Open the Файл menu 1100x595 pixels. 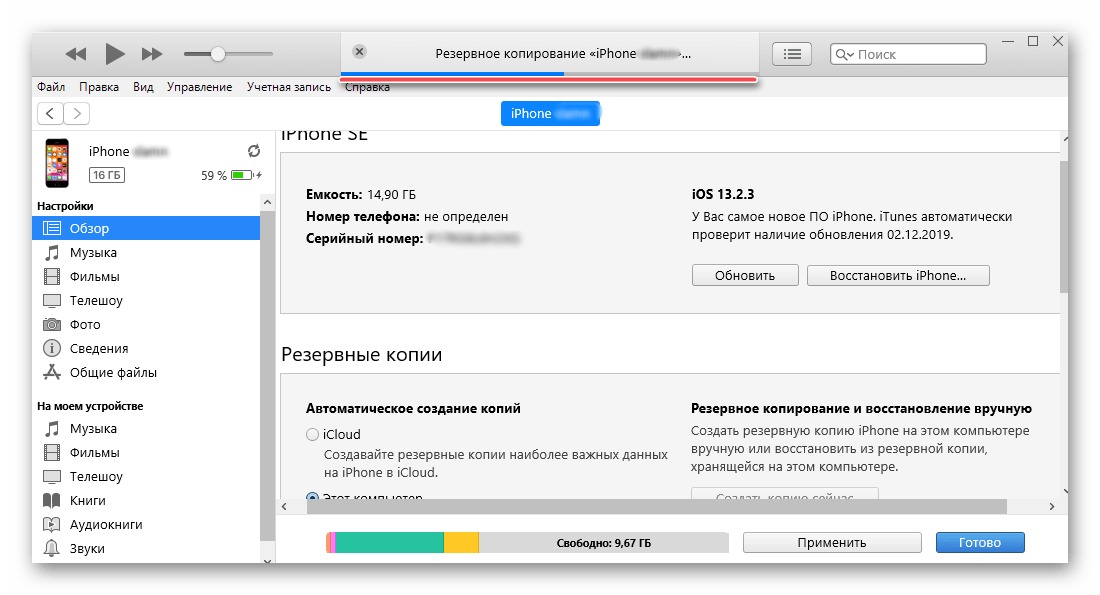pyautogui.click(x=51, y=87)
